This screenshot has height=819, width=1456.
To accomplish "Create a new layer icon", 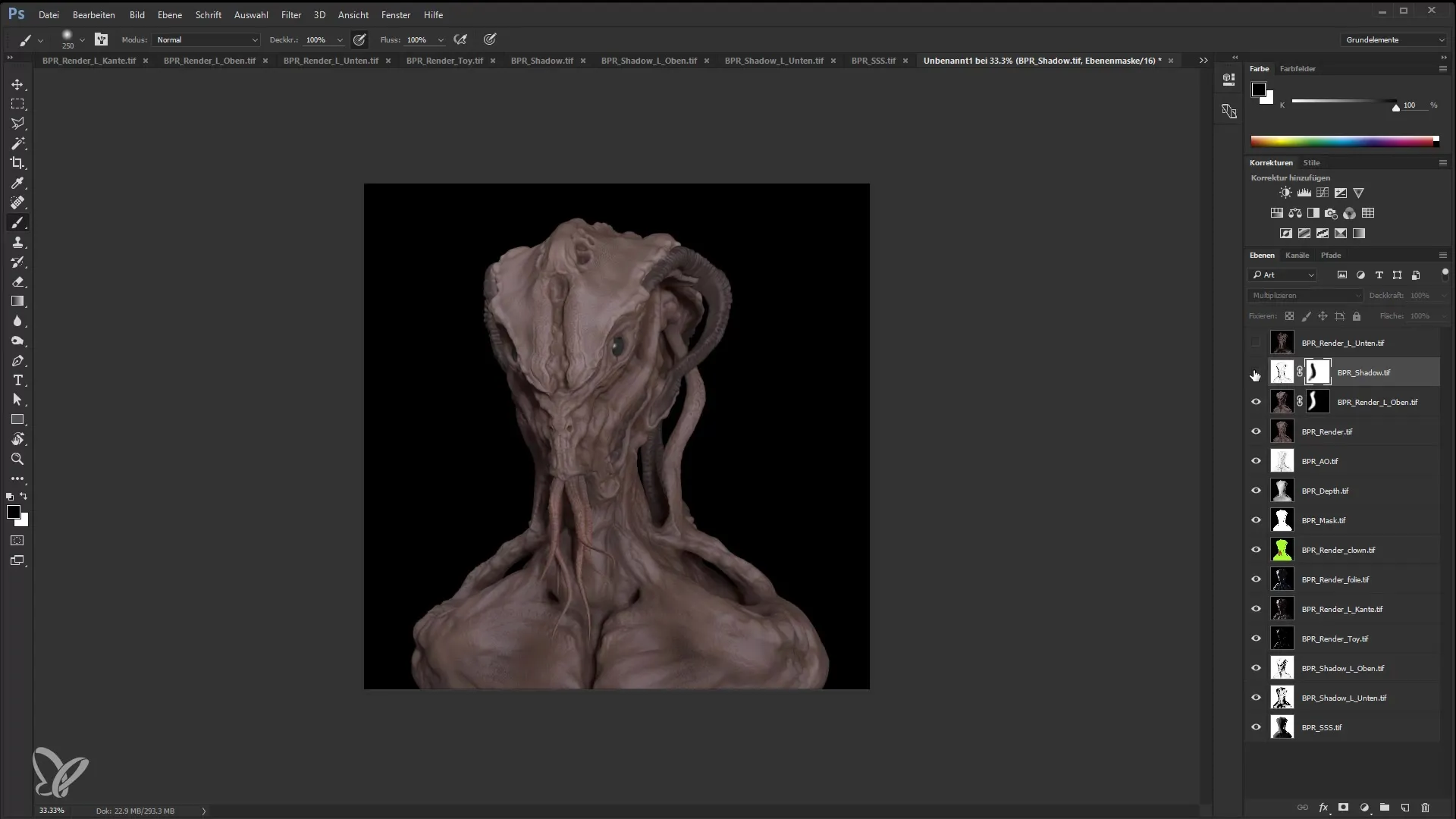I will (1404, 808).
